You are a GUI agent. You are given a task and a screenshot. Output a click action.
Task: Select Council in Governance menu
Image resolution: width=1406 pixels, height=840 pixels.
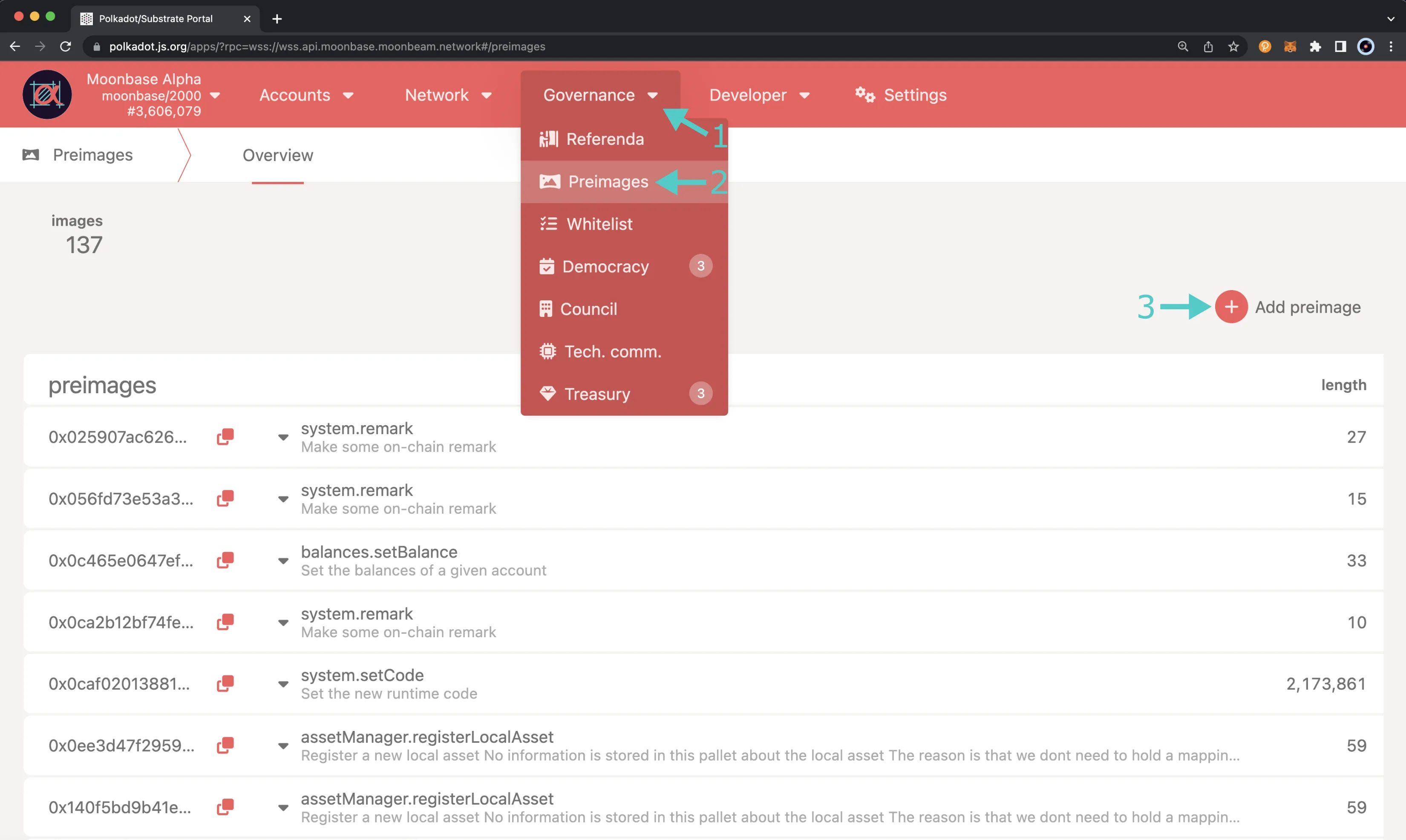pyautogui.click(x=624, y=309)
